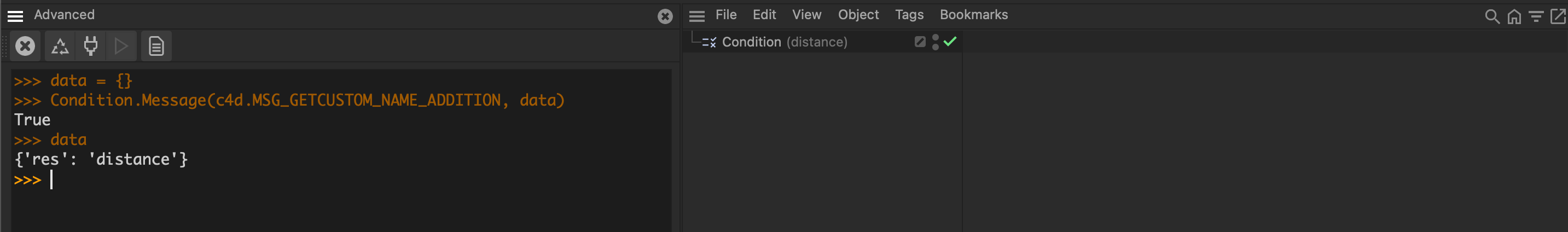Open the Tags menu
The width and height of the screenshot is (1568, 232).
point(909,15)
